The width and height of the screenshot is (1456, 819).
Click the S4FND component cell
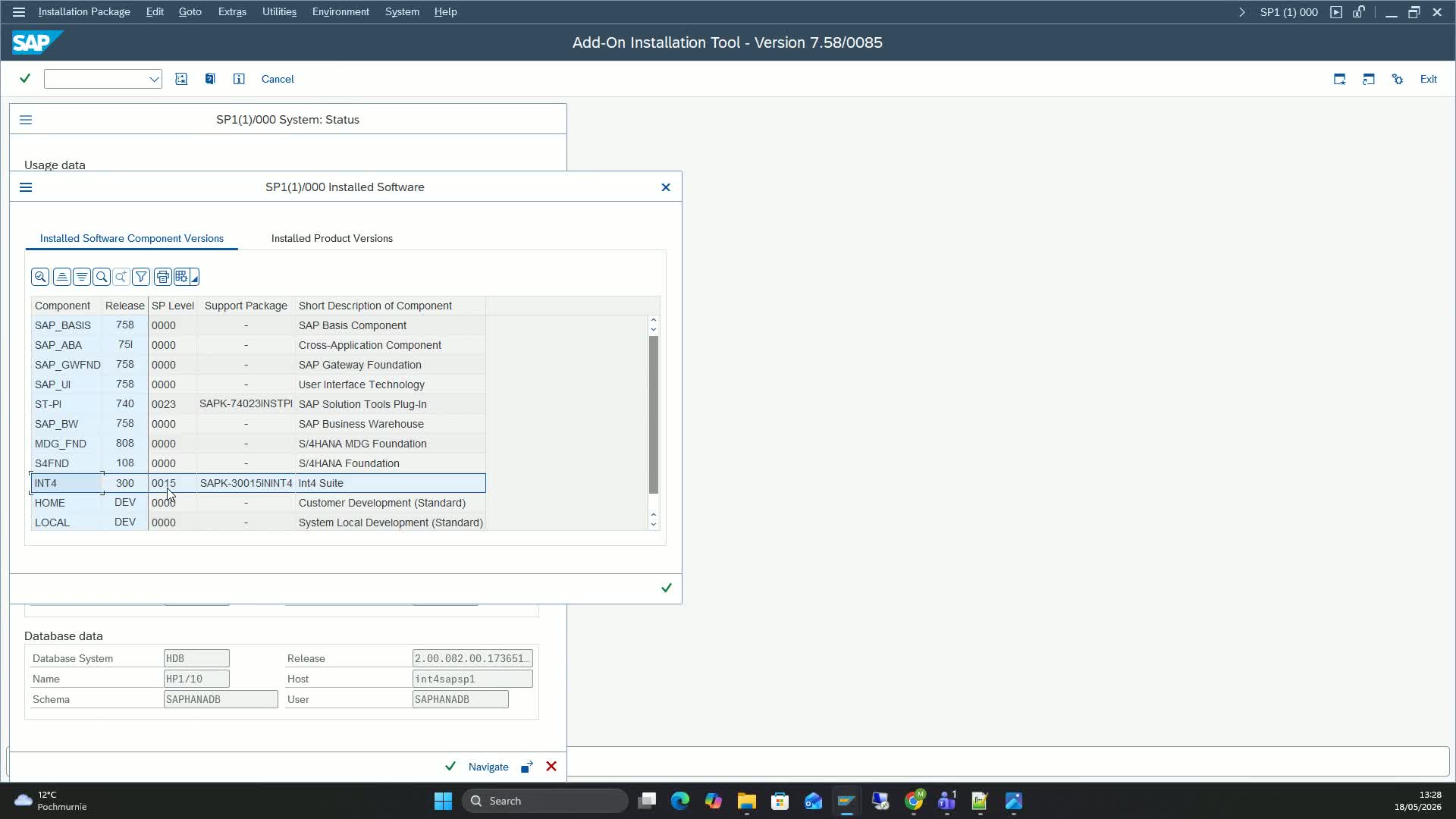[x=66, y=463]
